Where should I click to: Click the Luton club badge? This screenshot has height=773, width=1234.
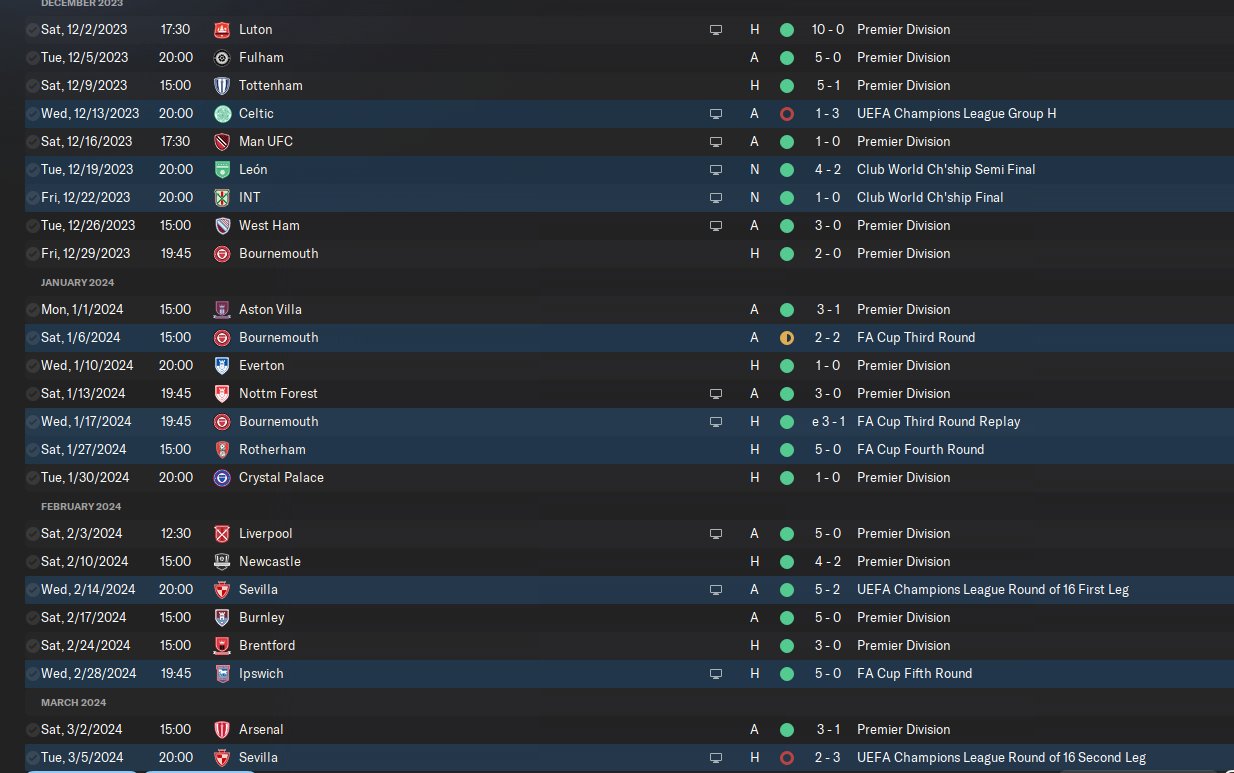(x=222, y=30)
